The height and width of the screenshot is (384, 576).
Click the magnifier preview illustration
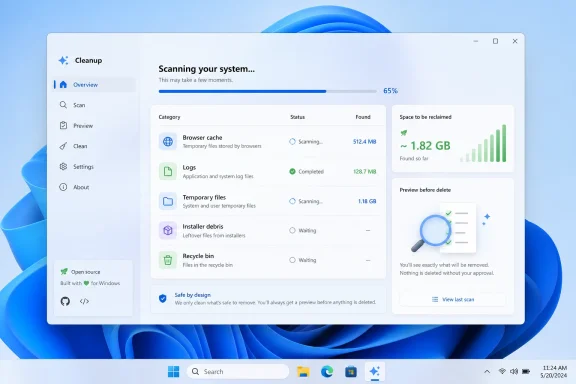tap(450, 229)
